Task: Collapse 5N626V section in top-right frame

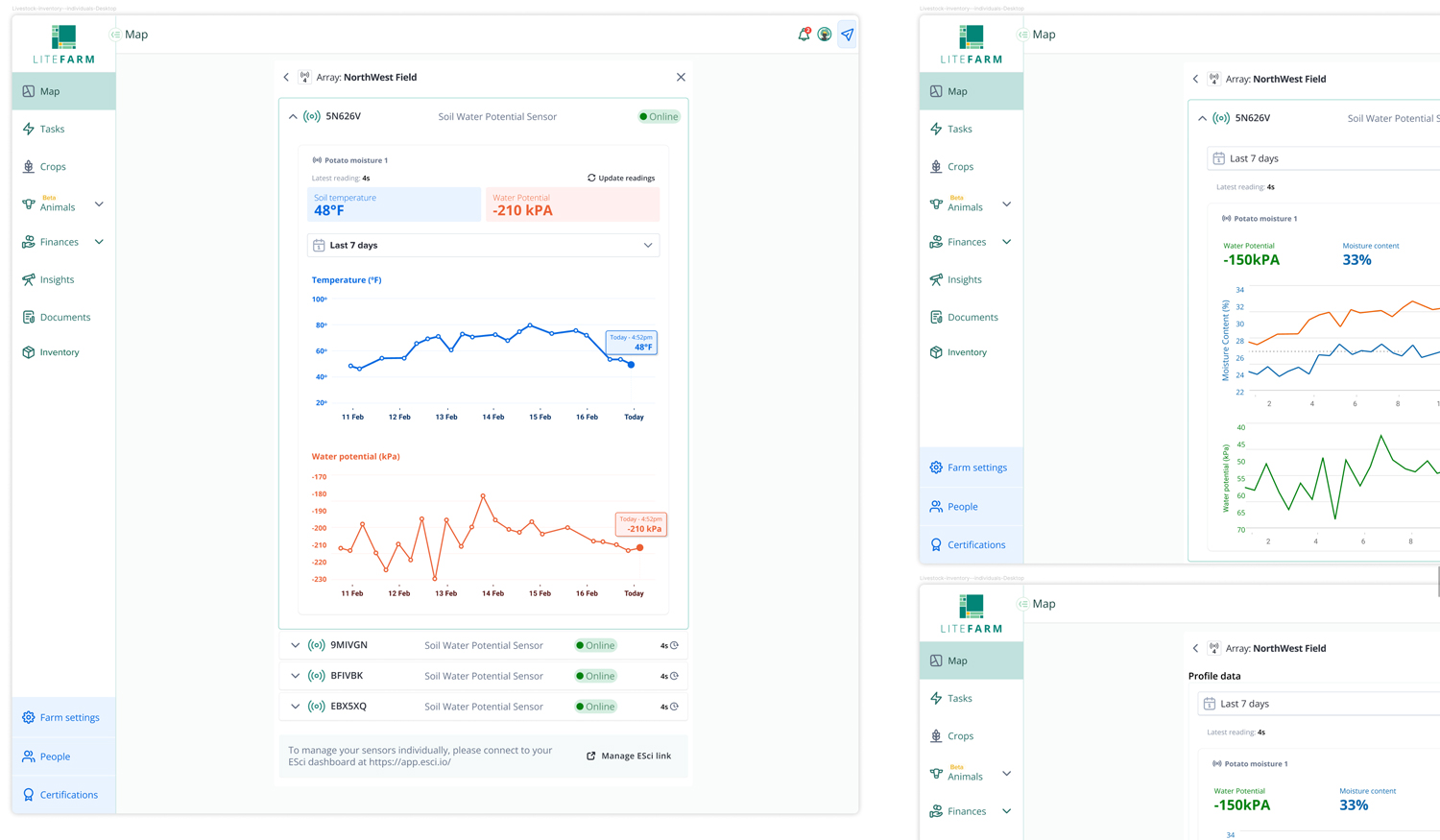Action: click(1202, 118)
